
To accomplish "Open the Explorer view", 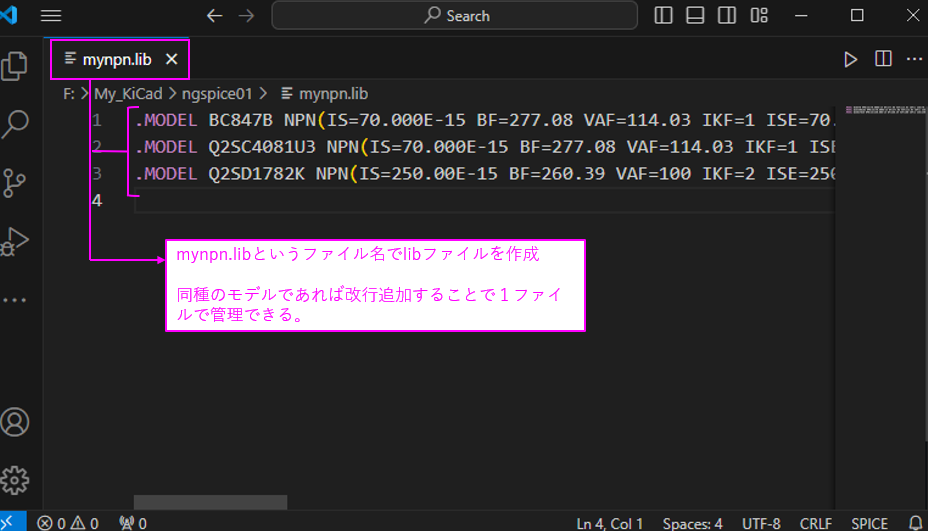I will (x=15, y=65).
